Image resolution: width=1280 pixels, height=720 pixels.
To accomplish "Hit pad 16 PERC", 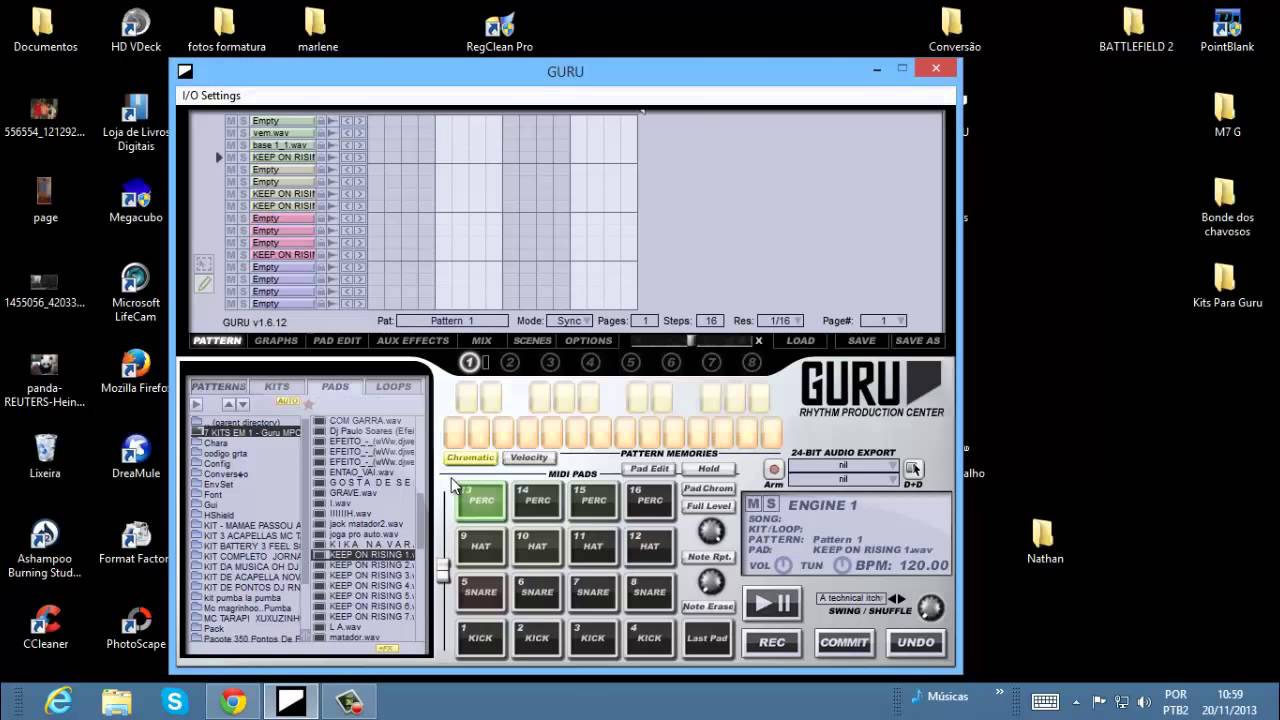I will [x=650, y=500].
